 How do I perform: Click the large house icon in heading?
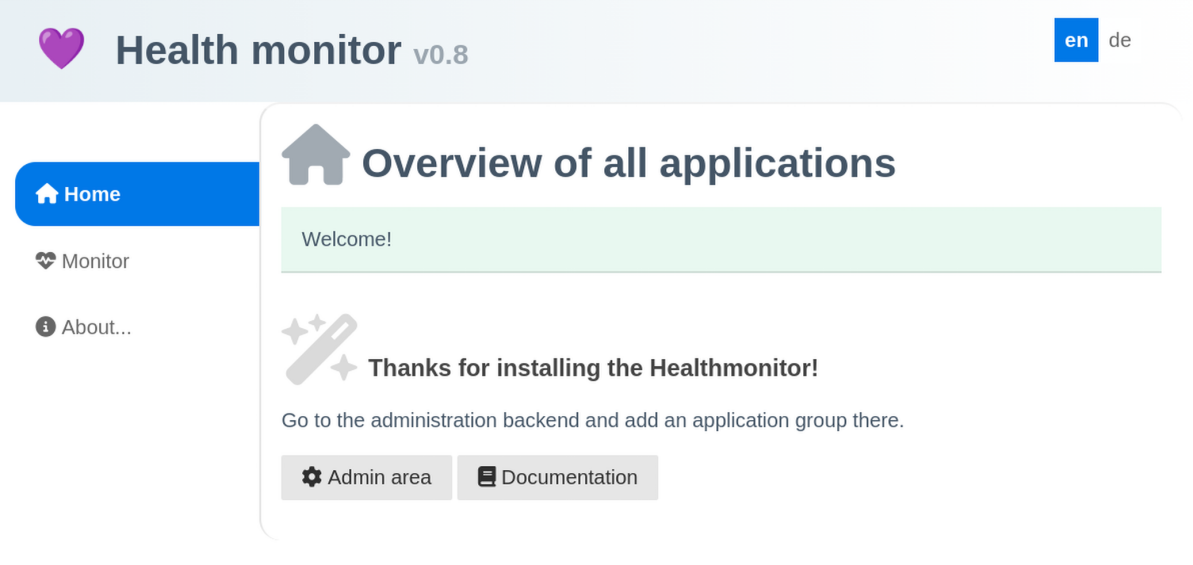[x=316, y=156]
